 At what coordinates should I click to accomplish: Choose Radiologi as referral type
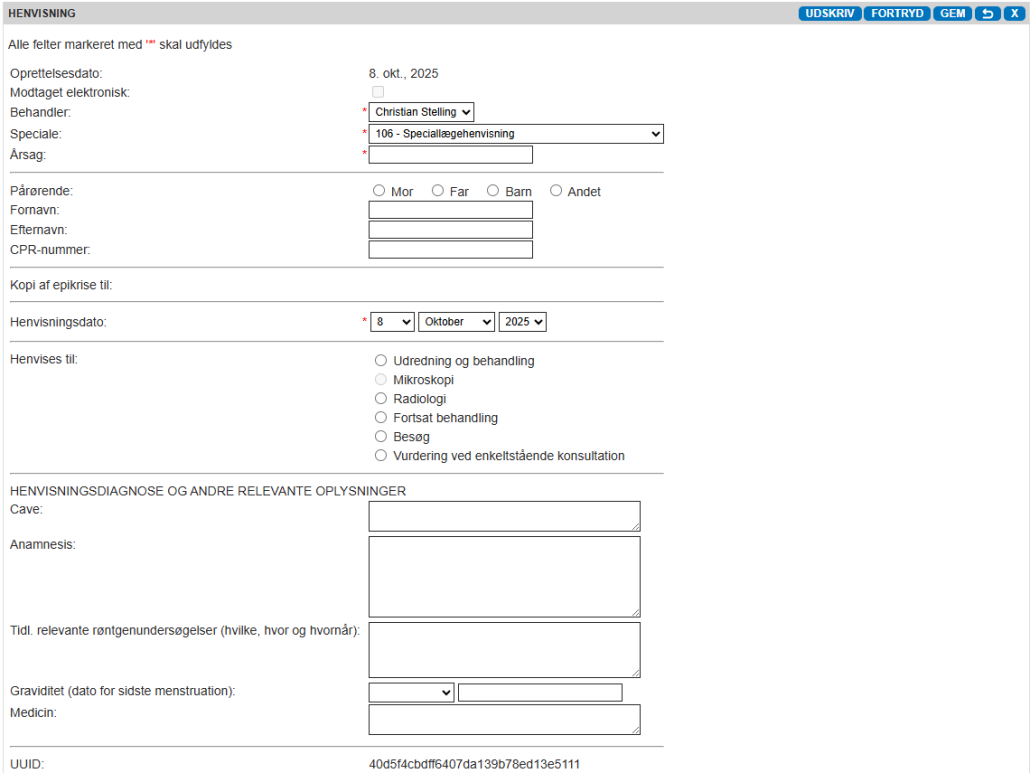point(380,399)
